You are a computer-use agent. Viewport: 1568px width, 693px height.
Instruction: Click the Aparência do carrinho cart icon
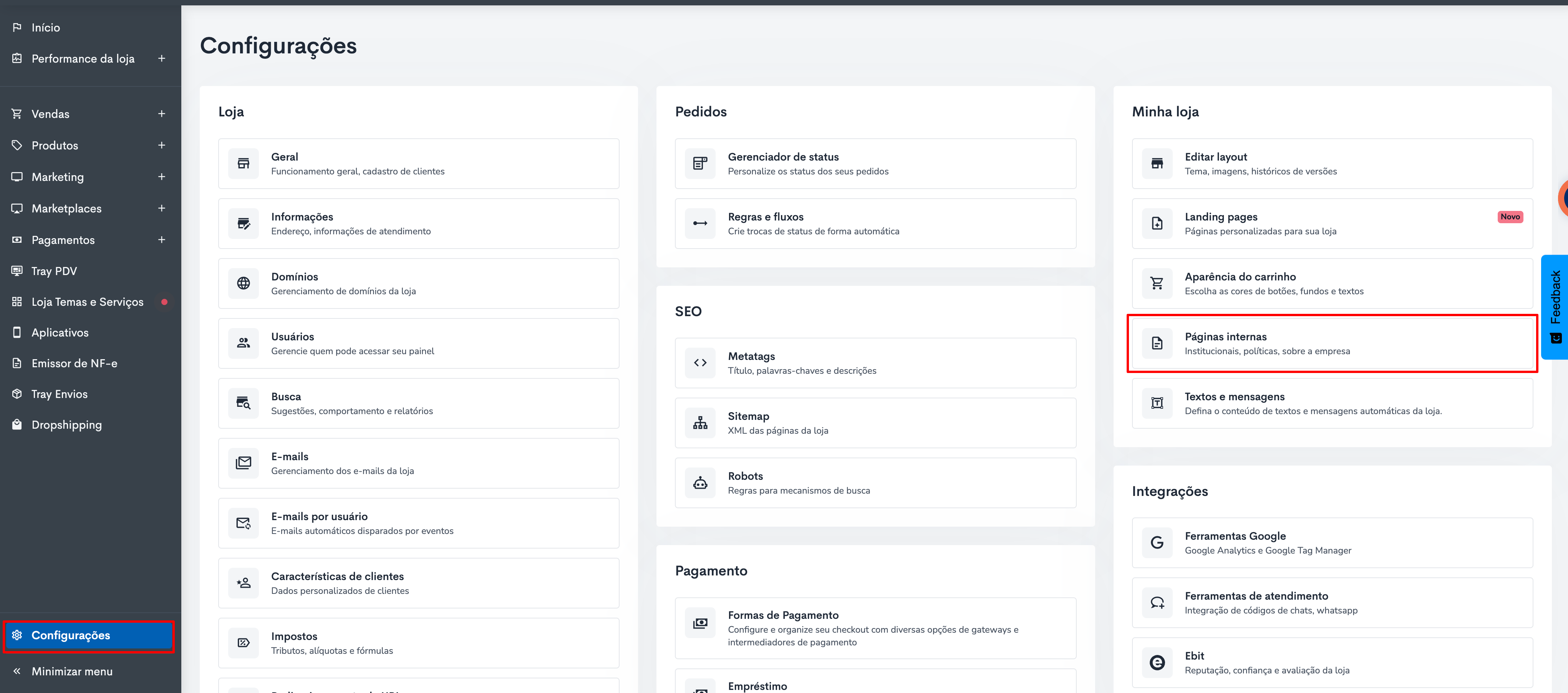pyautogui.click(x=1157, y=283)
